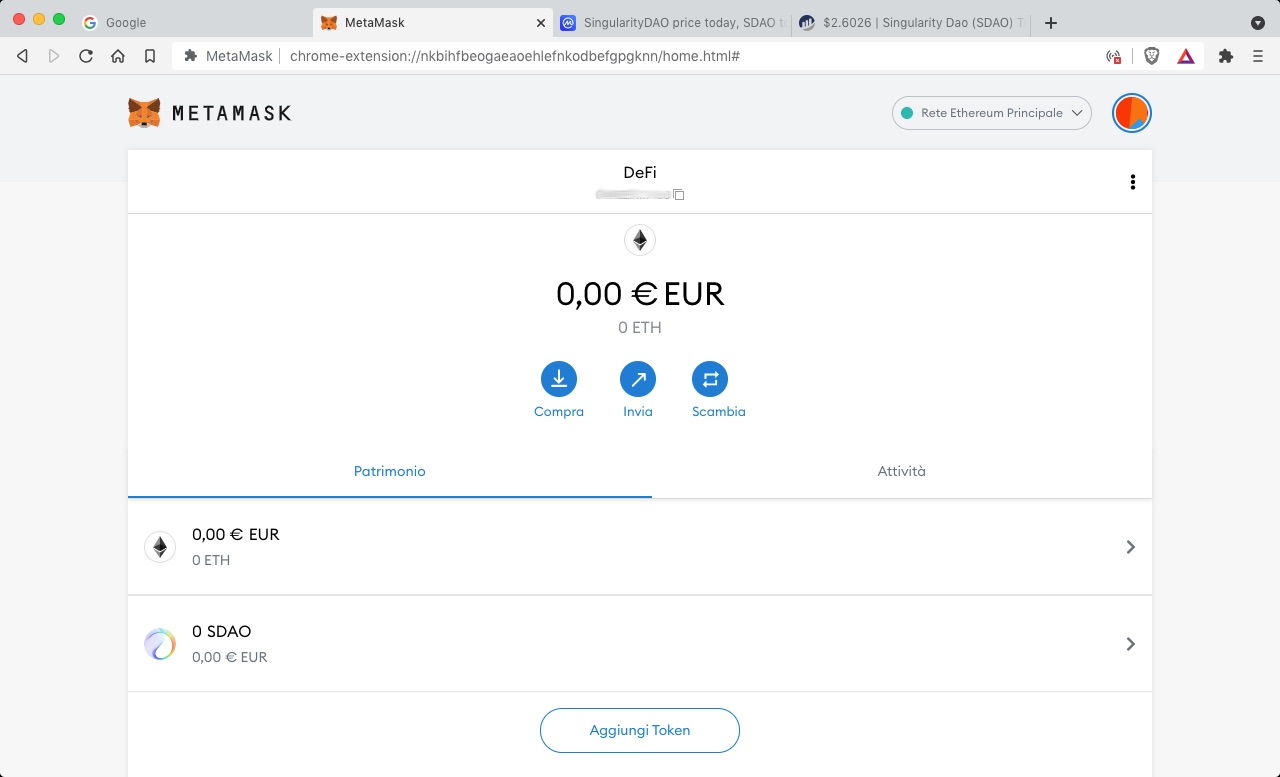The height and width of the screenshot is (777, 1280).
Task: Click the ETH icon in asset list
Action: click(x=160, y=547)
